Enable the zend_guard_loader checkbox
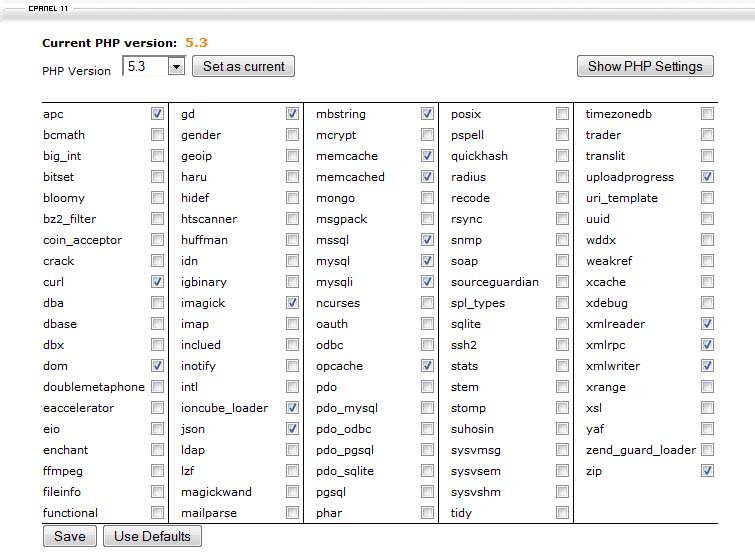 coord(707,450)
